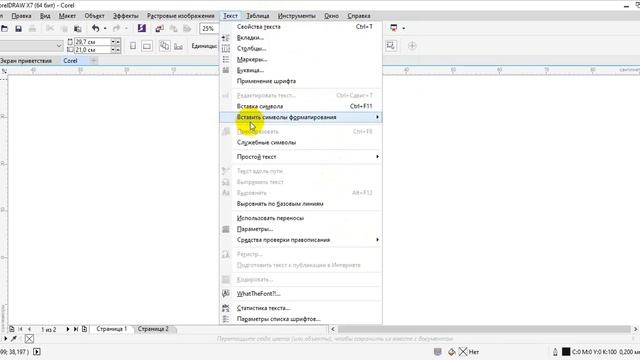Toggle Использовать переносы hyphenation
The width and height of the screenshot is (640, 360).
301,218
